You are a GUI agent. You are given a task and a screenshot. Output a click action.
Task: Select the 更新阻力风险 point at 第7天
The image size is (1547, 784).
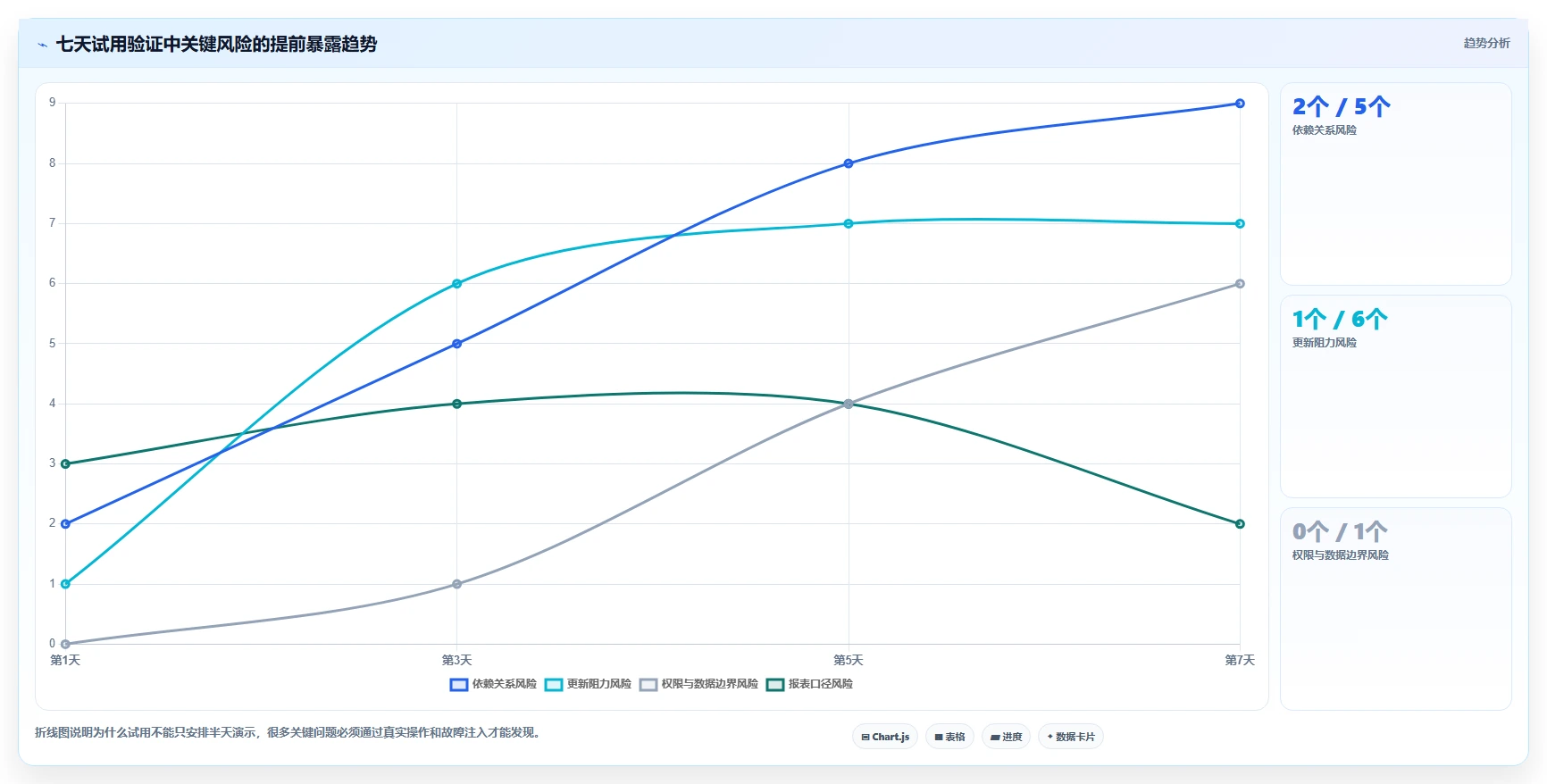coord(1240,223)
